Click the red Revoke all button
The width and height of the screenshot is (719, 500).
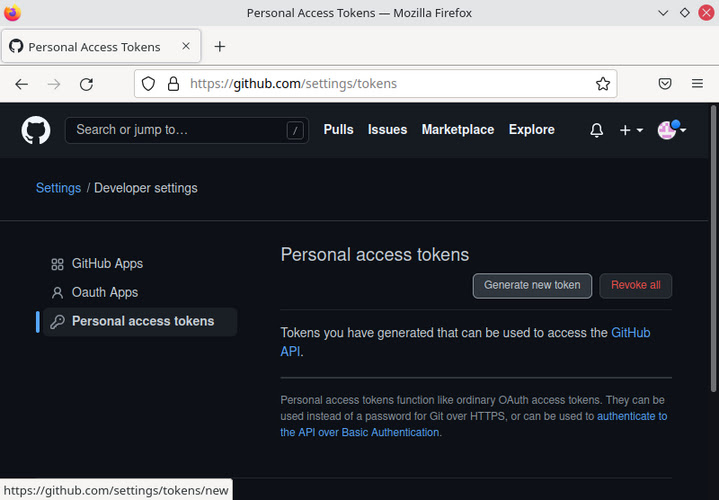click(635, 285)
